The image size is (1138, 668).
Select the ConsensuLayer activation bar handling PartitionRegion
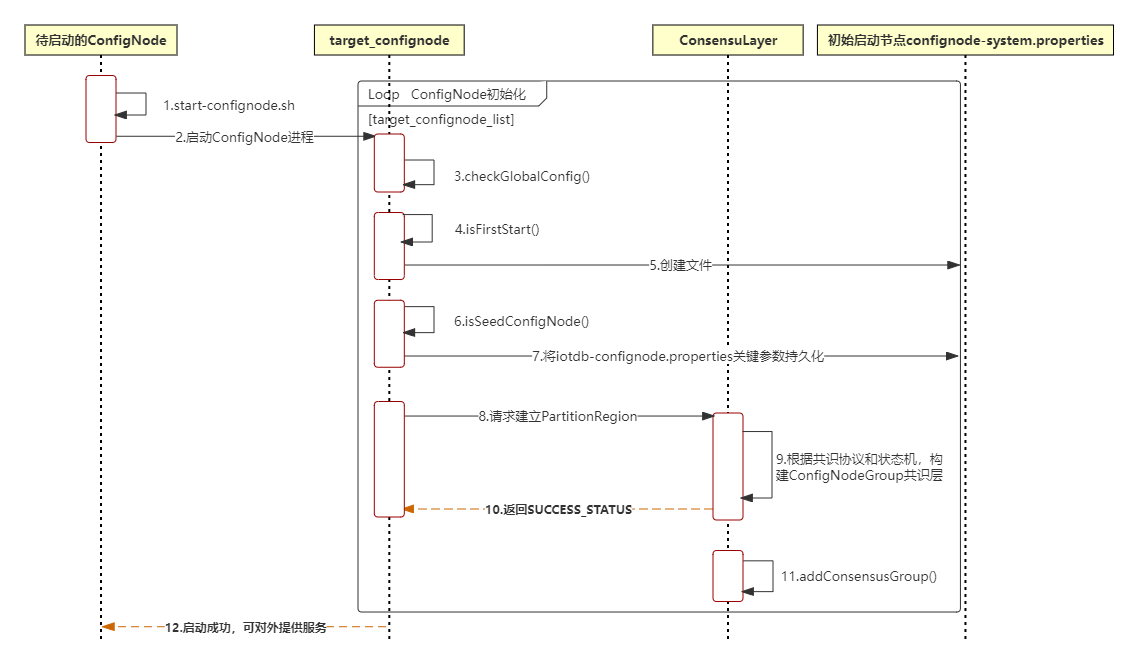727,465
